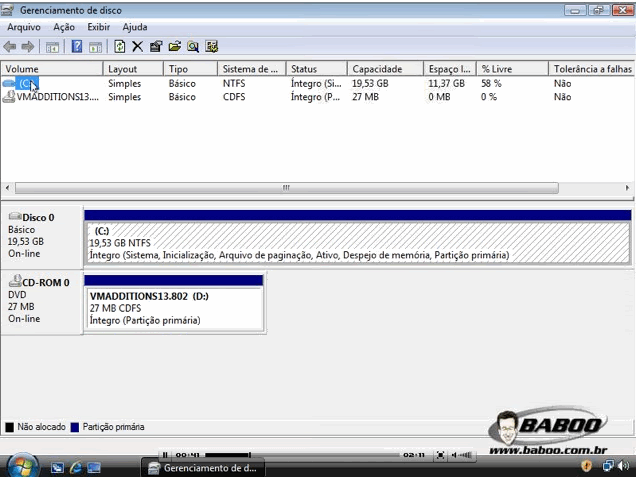This screenshot has width=636, height=477.
Task: Open the Ação menu
Action: (x=64, y=27)
